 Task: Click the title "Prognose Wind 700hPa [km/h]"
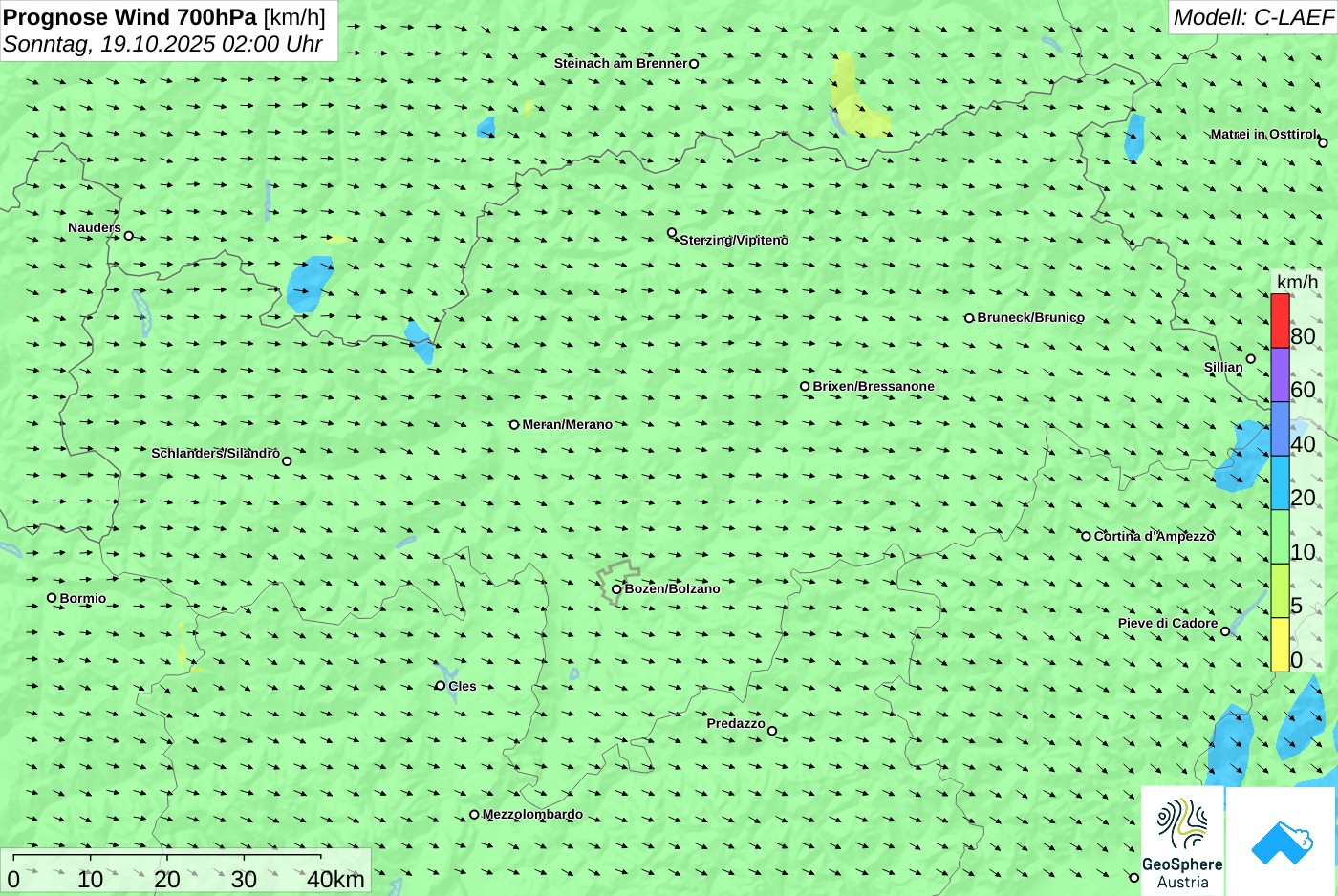click(x=164, y=16)
